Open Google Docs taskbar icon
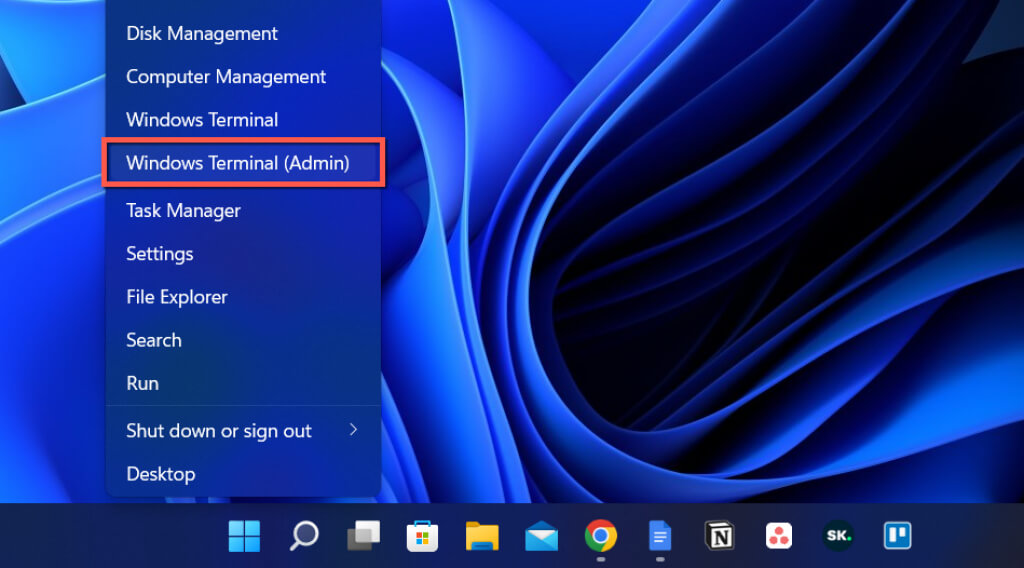Viewport: 1024px width, 568px height. pos(660,536)
